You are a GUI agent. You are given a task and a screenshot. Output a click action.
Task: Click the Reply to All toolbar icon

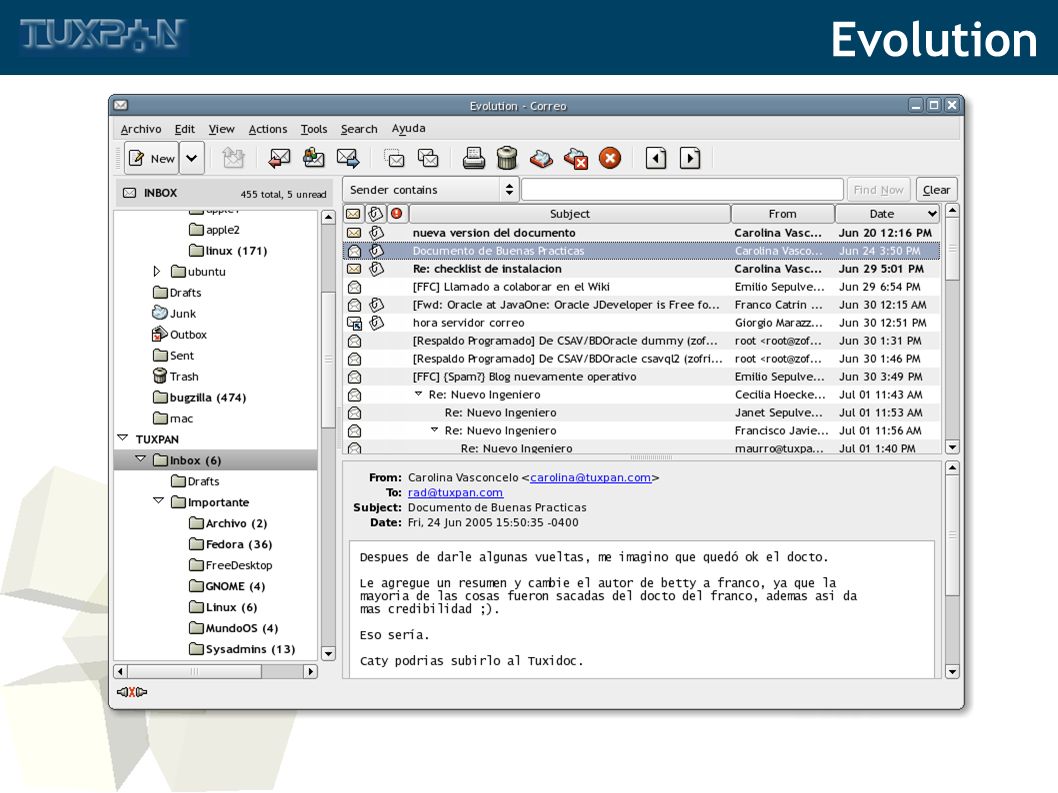(313, 159)
